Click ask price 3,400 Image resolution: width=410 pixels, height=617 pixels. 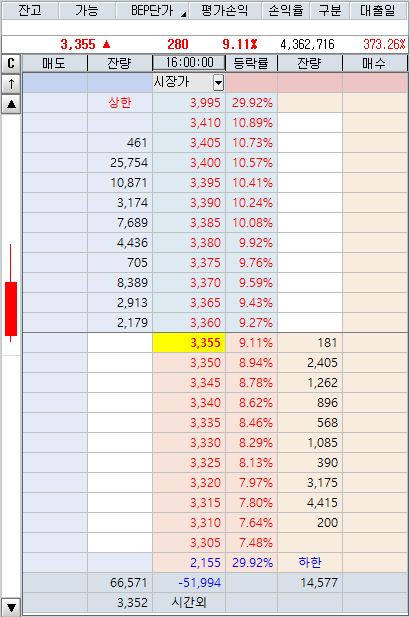tap(189, 163)
